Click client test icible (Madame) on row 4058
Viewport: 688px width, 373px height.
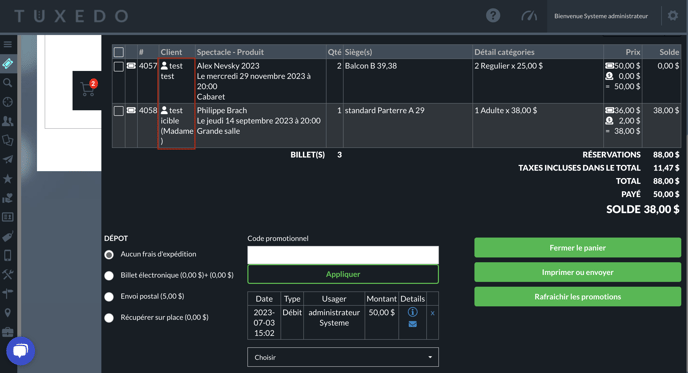coord(176,126)
